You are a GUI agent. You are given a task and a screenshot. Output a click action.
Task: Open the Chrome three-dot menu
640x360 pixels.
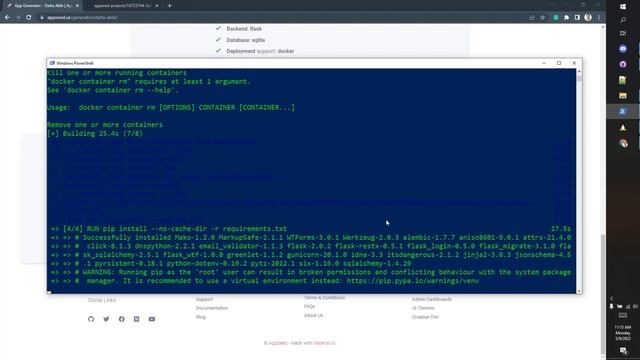598,18
